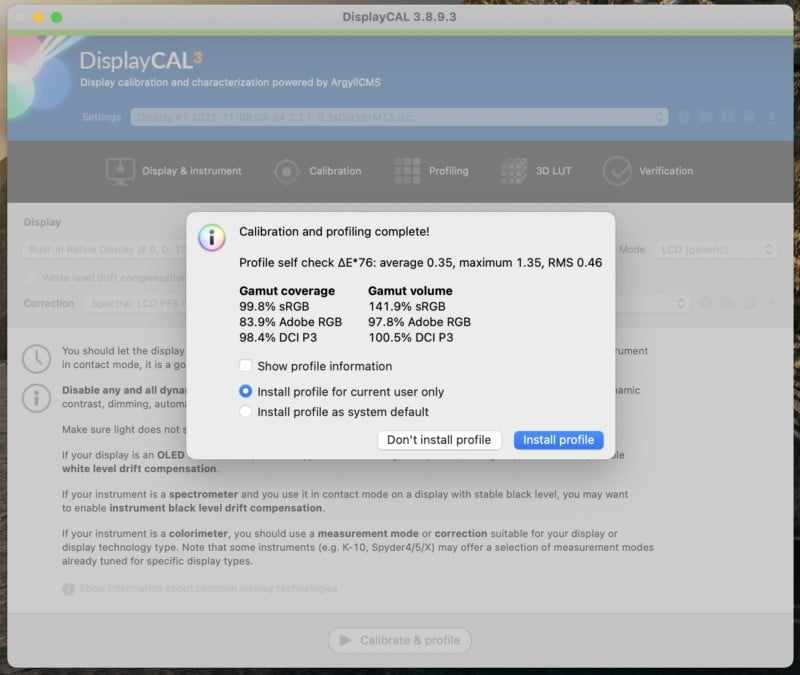Click the info icon beside the Correction dropdown
This screenshot has width=800, height=675.
pyautogui.click(x=706, y=303)
